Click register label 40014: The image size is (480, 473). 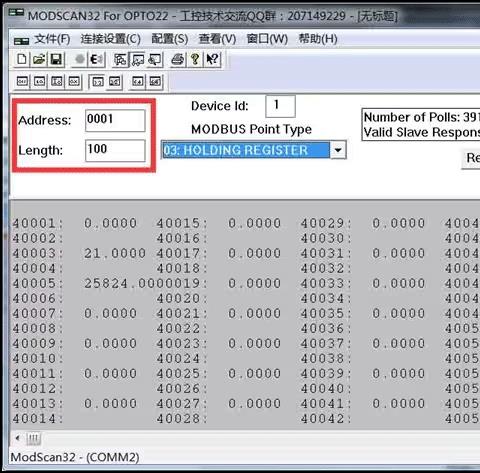pyautogui.click(x=38, y=419)
